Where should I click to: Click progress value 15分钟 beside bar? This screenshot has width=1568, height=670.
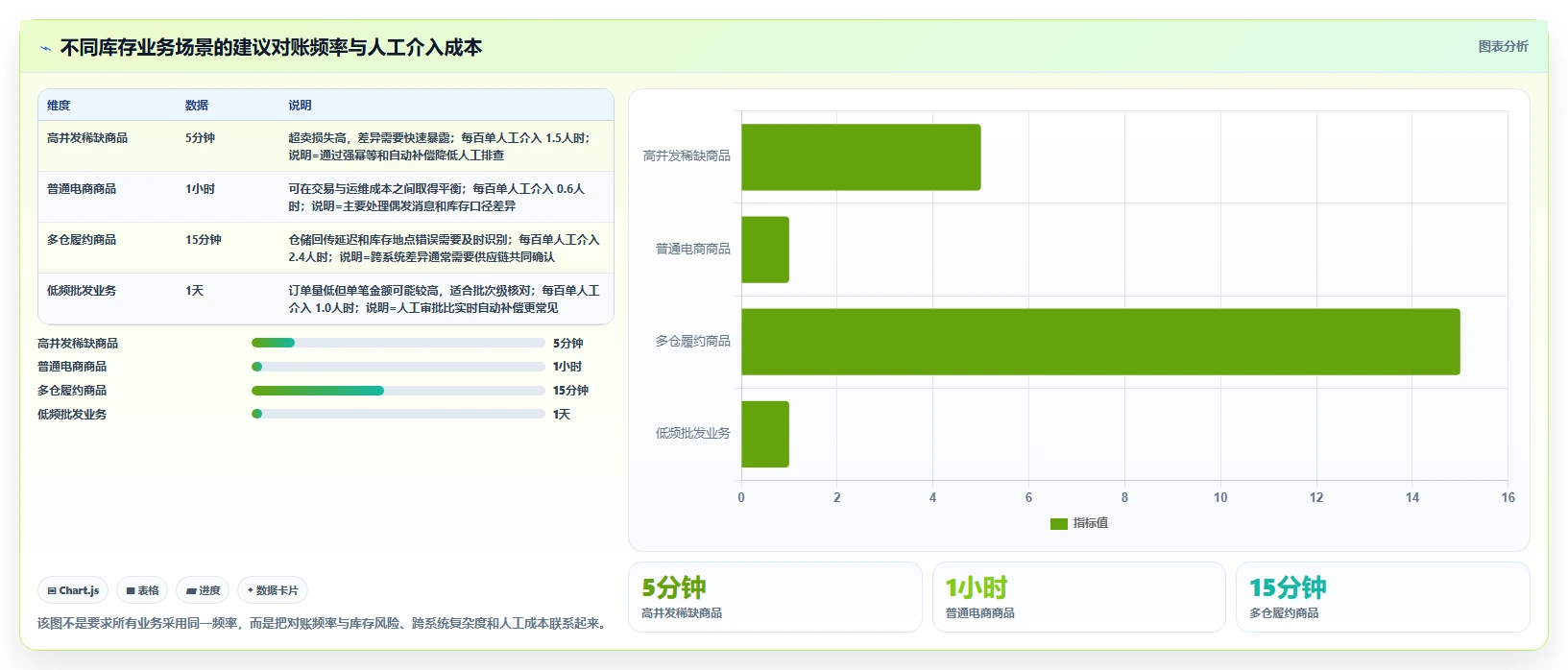pyautogui.click(x=570, y=391)
